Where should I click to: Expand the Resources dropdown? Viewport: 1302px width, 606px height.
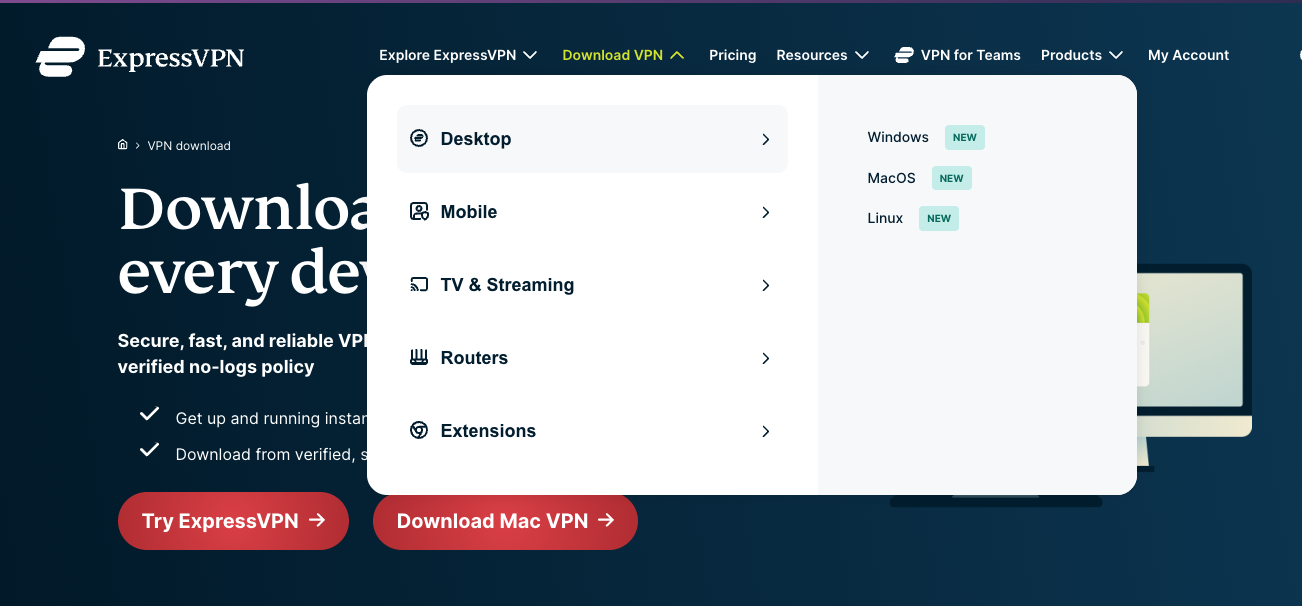822,55
